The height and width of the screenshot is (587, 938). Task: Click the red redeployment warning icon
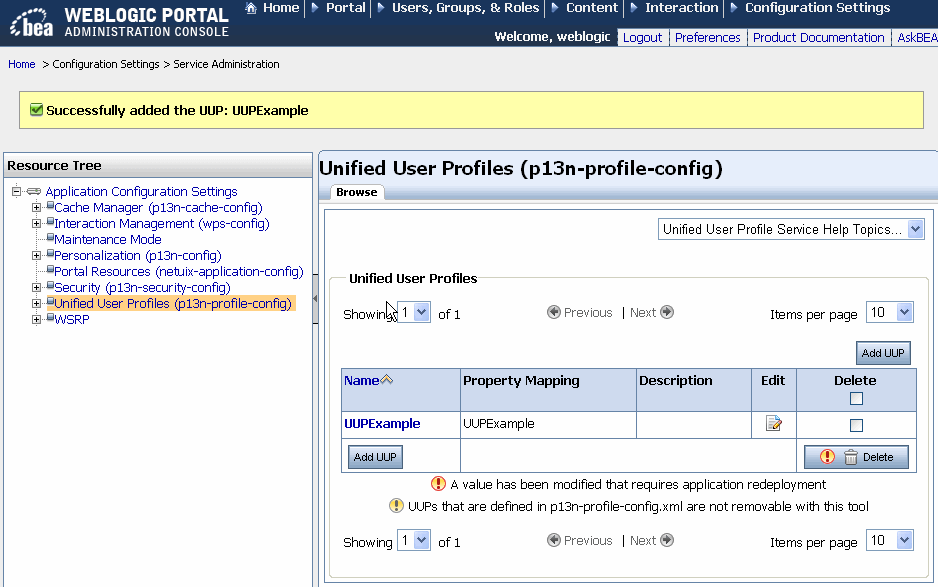(x=438, y=483)
